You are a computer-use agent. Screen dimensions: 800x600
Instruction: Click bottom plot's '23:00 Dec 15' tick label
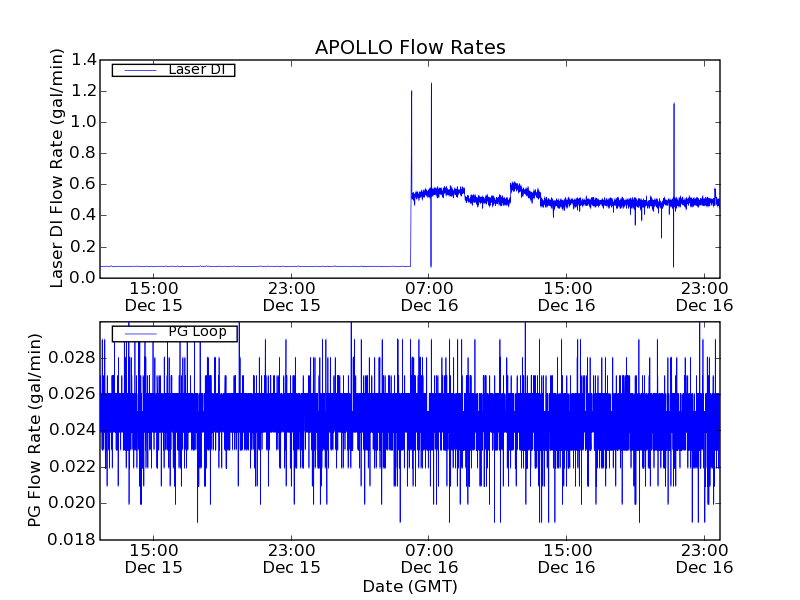coord(291,559)
